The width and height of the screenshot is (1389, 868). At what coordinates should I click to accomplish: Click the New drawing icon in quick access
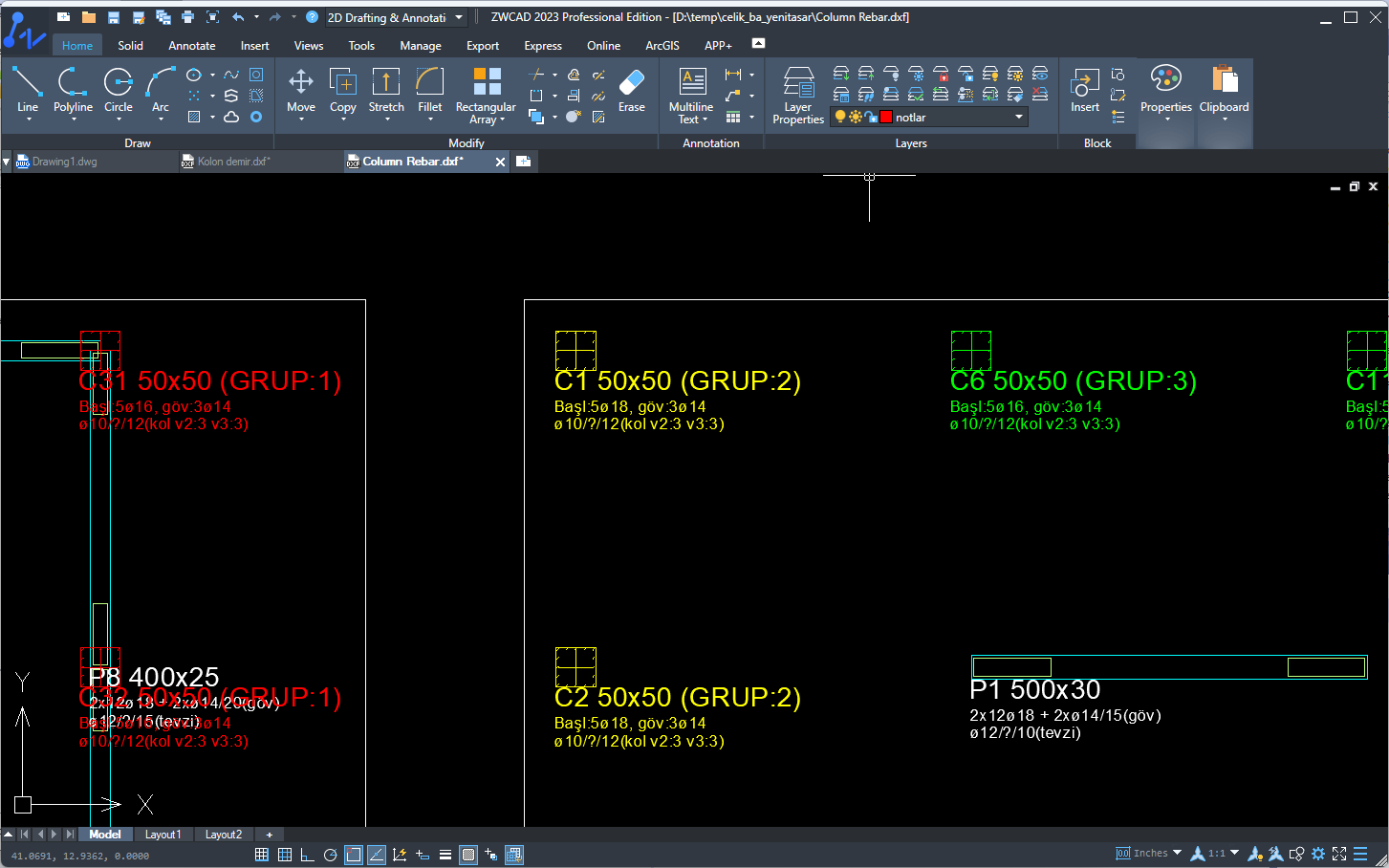tap(64, 17)
